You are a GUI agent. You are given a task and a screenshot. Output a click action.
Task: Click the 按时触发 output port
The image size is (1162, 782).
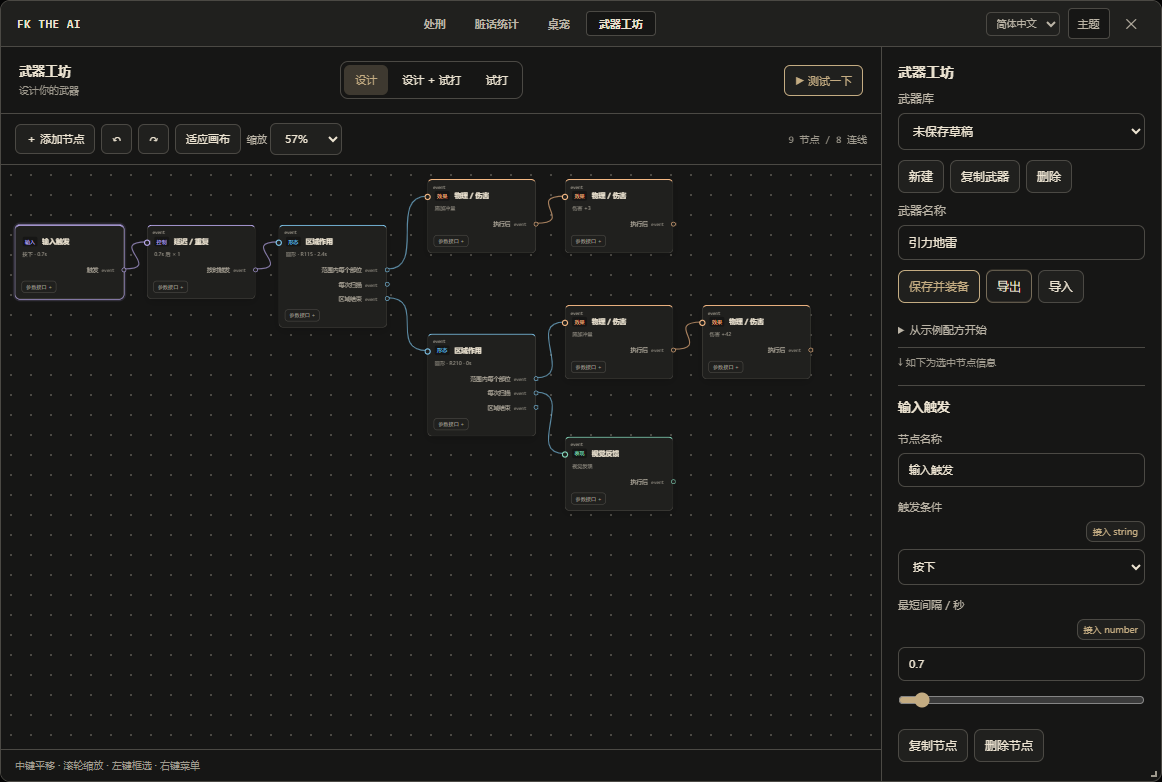256,270
